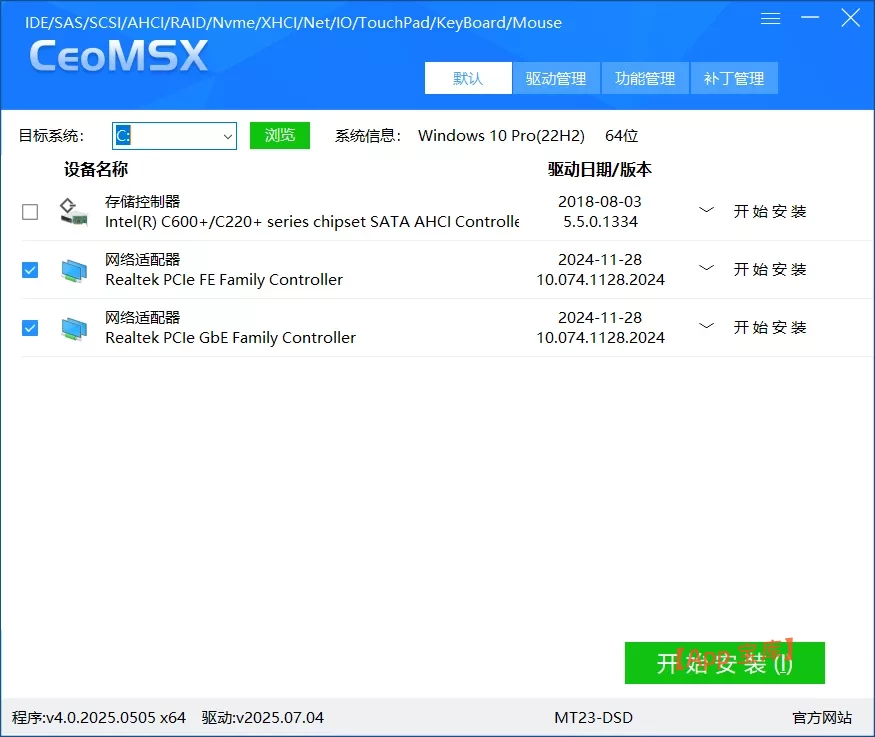Click the Realtek FE network adapter icon
The image size is (875, 737).
[x=73, y=270]
